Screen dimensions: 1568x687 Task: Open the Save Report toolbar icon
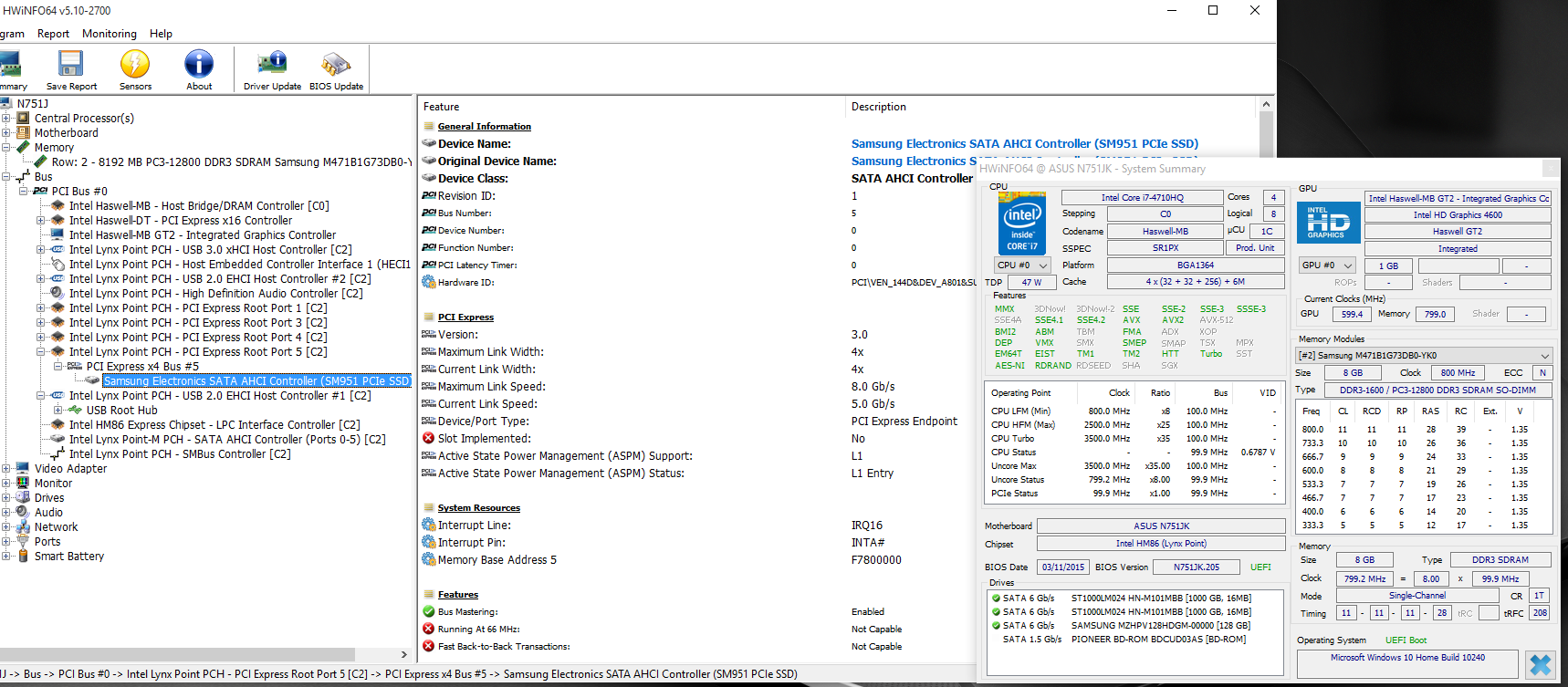(71, 70)
